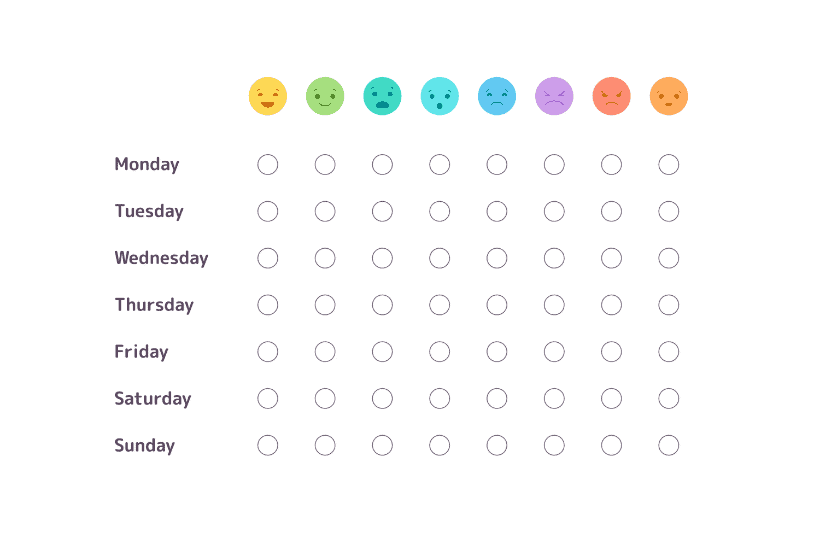
Task: Click the cyan surprised emoji icon
Action: coord(439,96)
